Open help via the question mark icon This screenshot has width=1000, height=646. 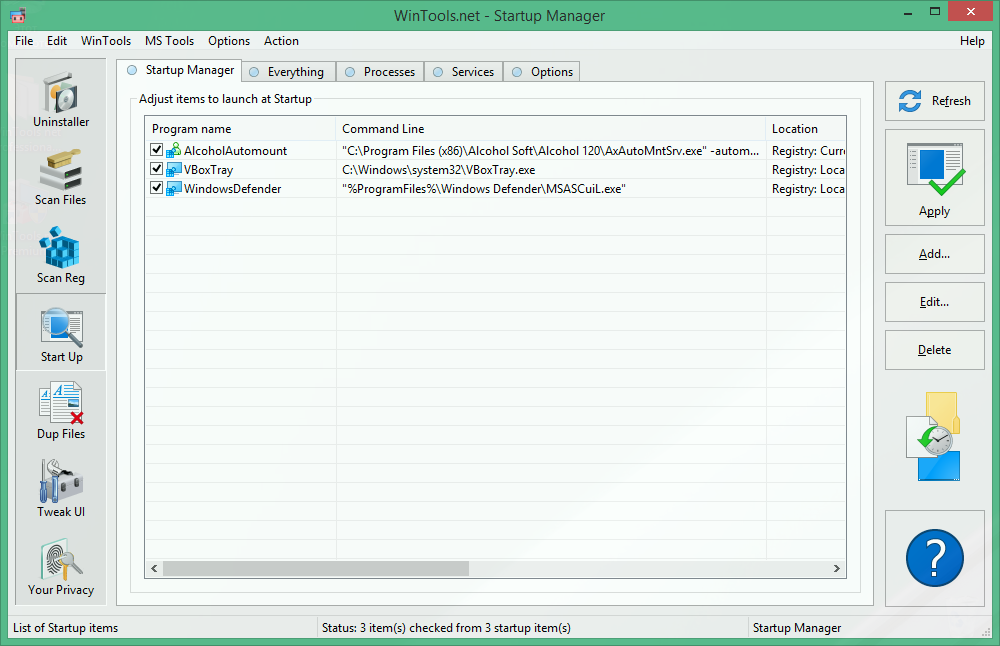pyautogui.click(x=934, y=557)
